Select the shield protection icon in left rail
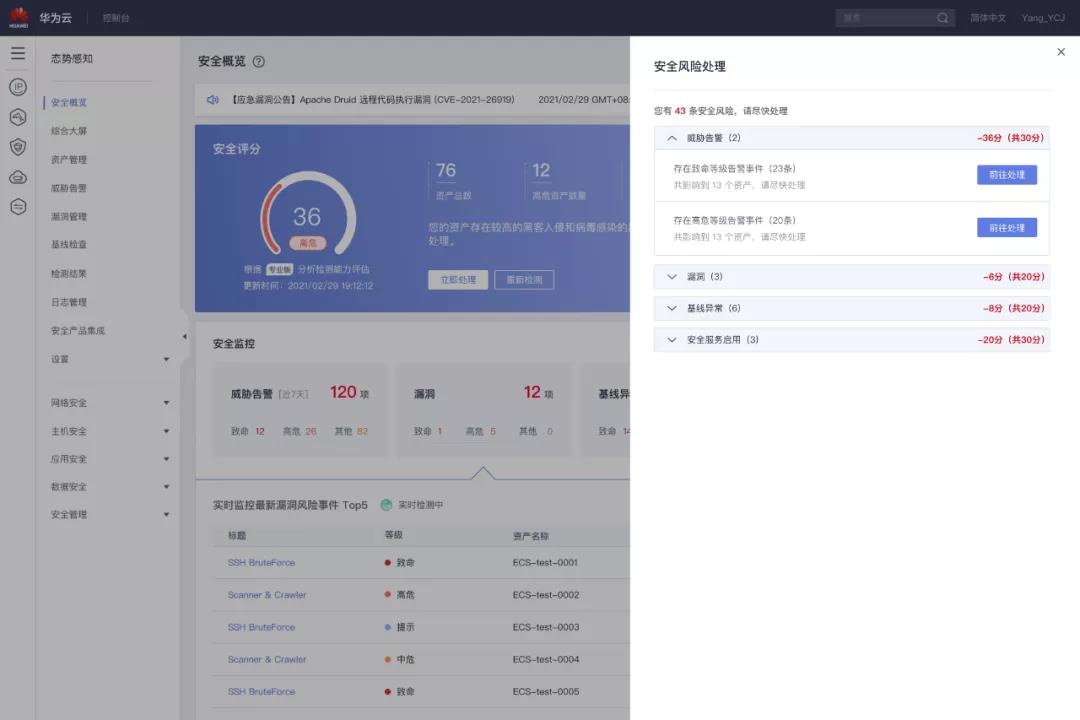 (18, 147)
